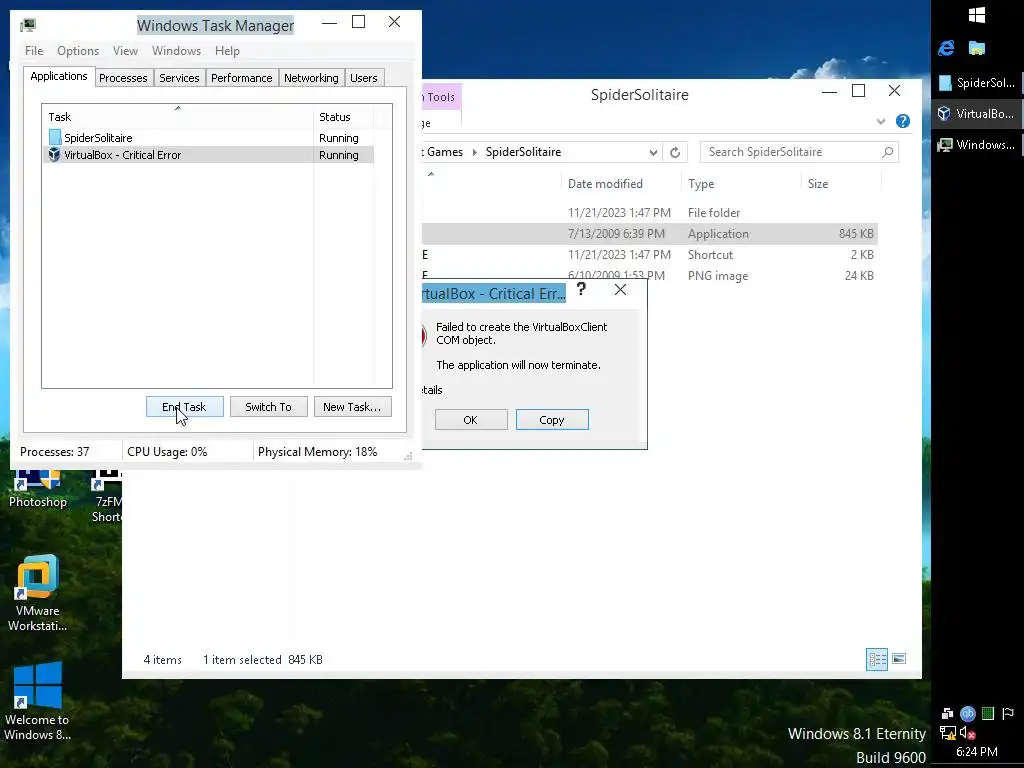Click the Status column header in Task Manager
Screen dimensions: 1024x768
[x=343, y=117]
